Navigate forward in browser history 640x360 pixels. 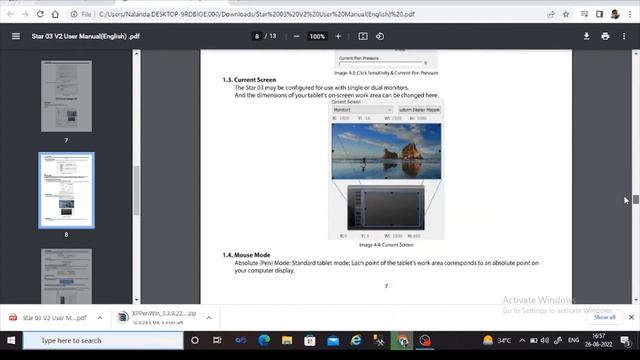point(25,14)
